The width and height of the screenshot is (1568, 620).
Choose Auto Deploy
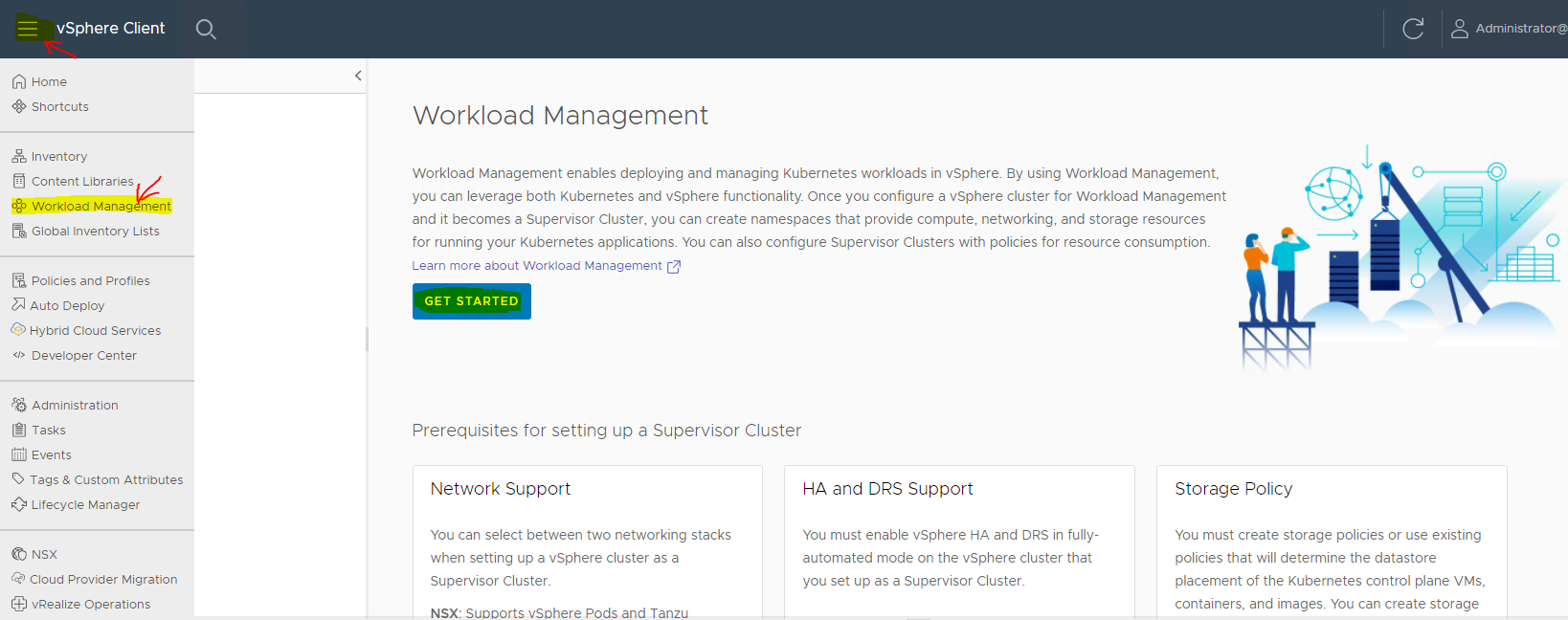coord(67,305)
